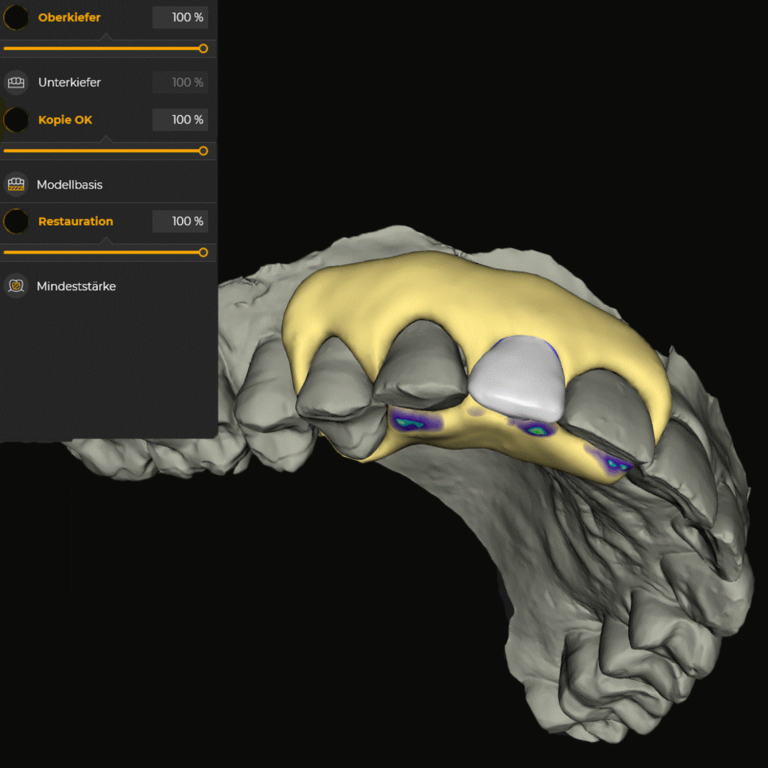Viewport: 768px width, 768px height.
Task: Edit the Oberkiefer 100 % opacity field
Action: tap(180, 18)
